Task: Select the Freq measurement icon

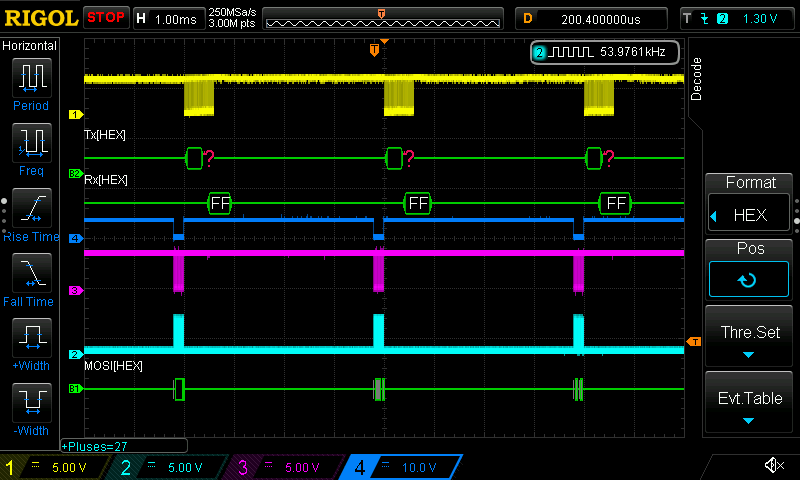Action: tap(30, 142)
